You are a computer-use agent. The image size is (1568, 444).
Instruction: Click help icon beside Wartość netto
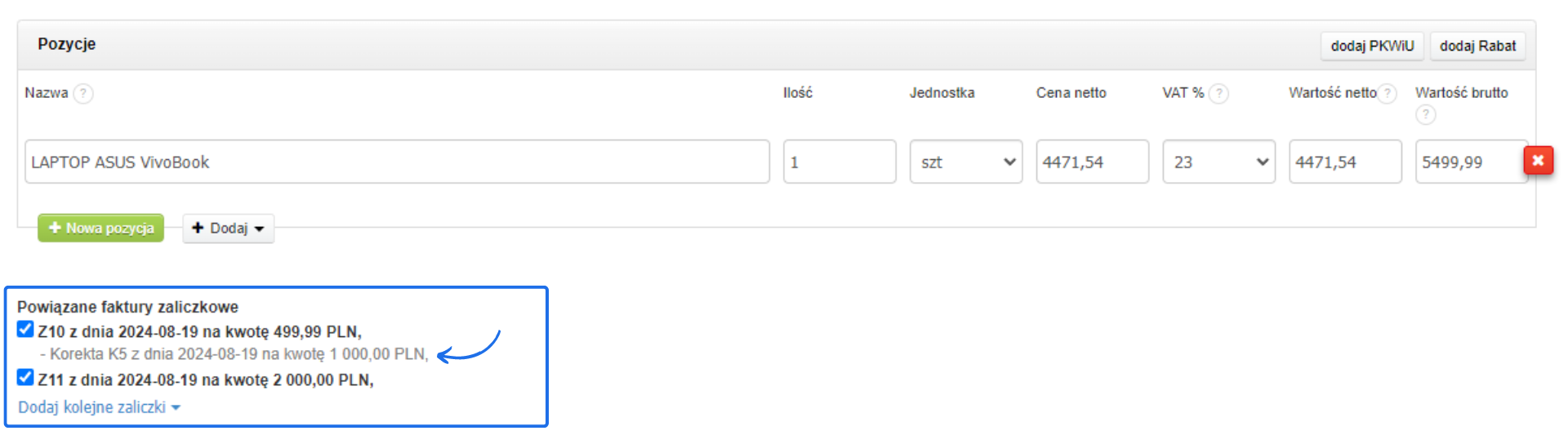(x=1387, y=93)
